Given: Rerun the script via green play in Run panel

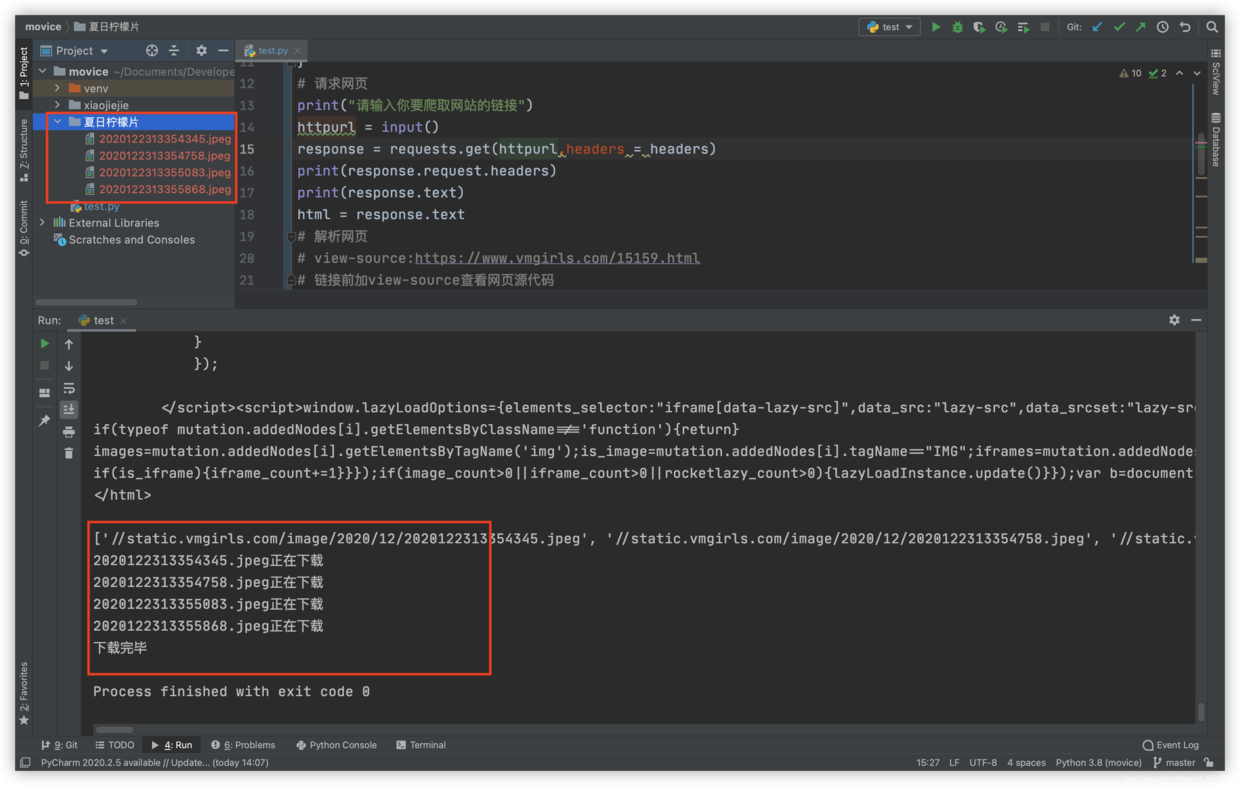Looking at the screenshot, I should [44, 343].
